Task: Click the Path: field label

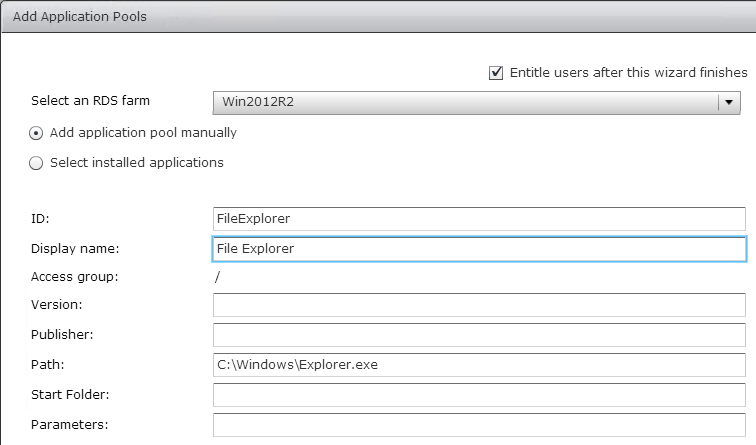Action: 47,364
